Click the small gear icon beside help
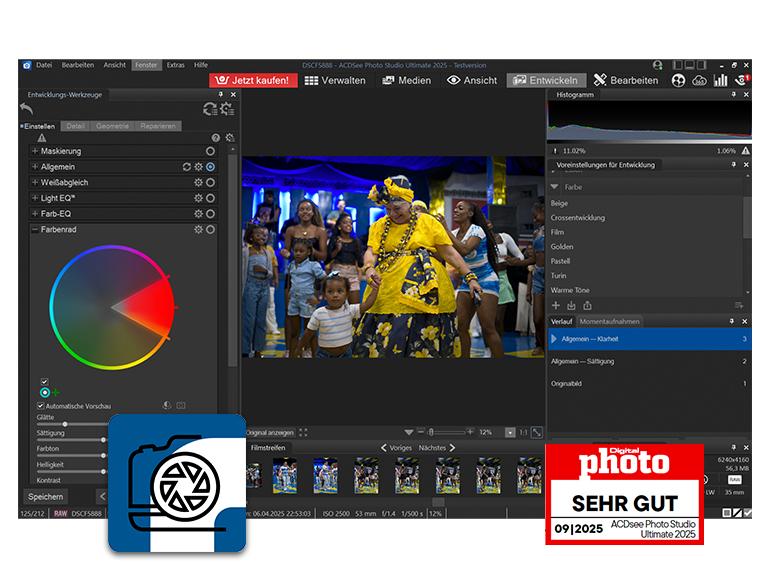The height and width of the screenshot is (578, 770). (229, 138)
